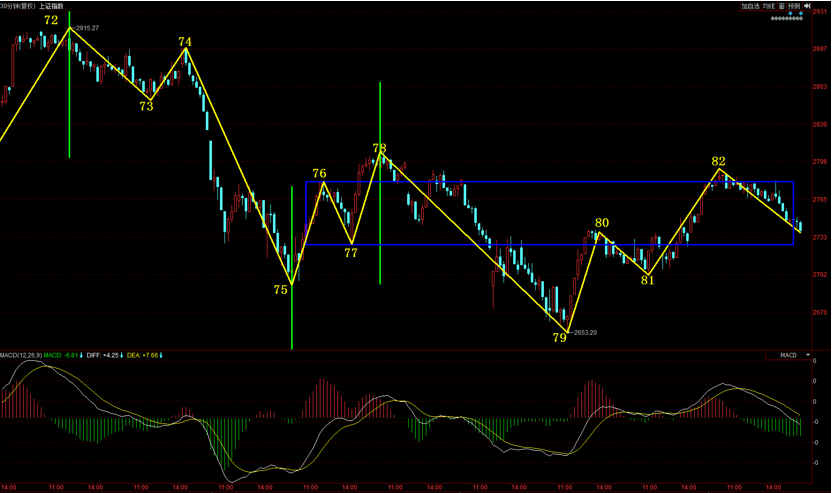Click the 2915.27 high price label
Screen dimensions: 832x493
tap(87, 28)
